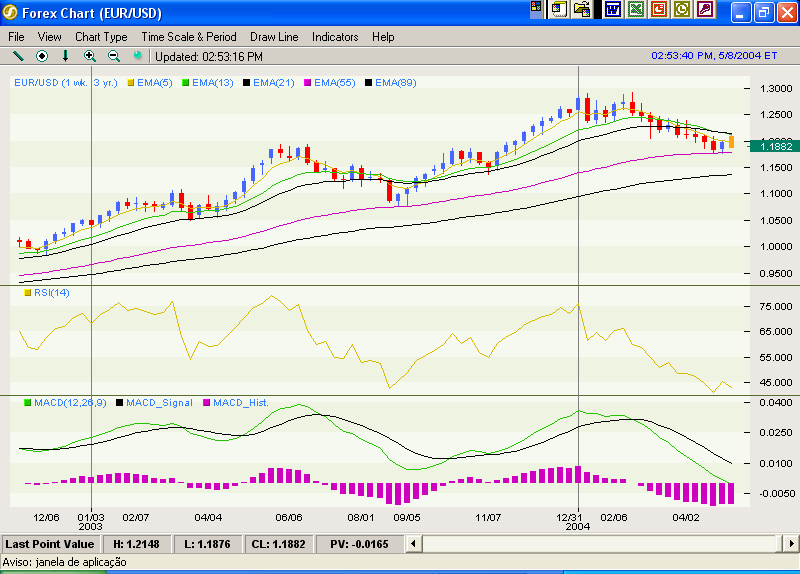Click the down arrow toolbar icon
This screenshot has height=574, width=800.
66,56
